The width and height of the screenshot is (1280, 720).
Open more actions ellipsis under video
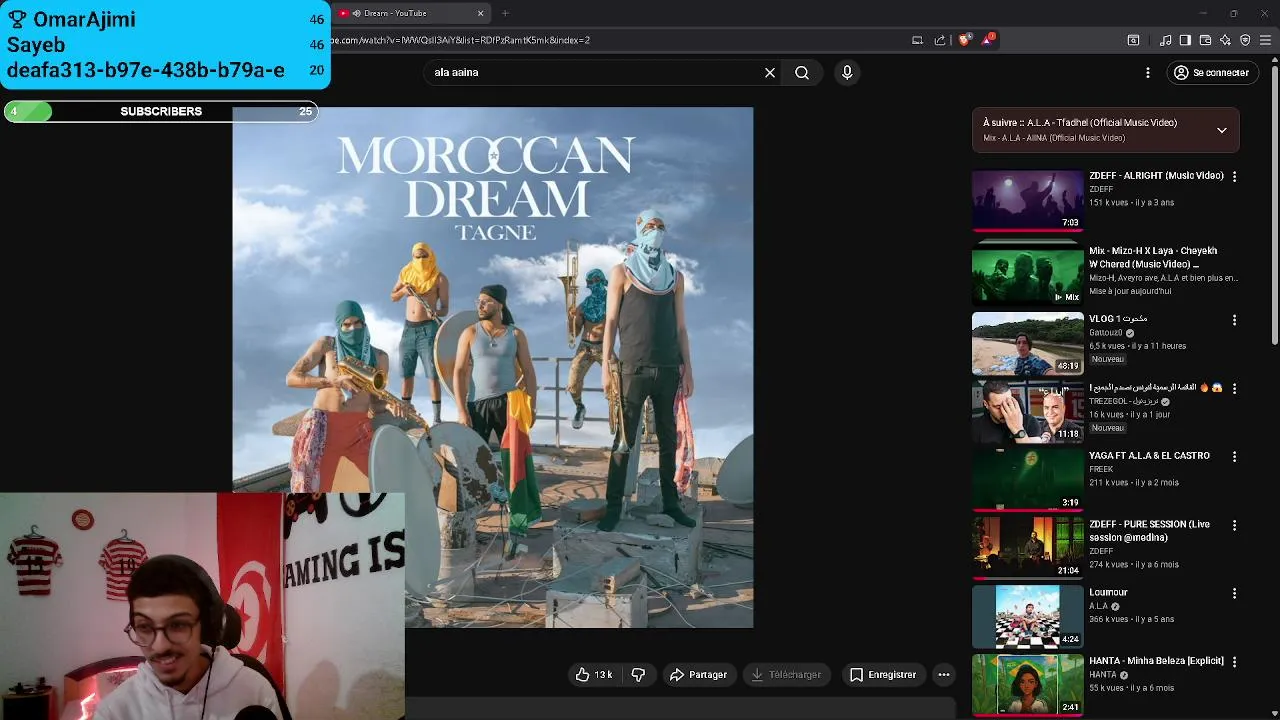click(944, 675)
